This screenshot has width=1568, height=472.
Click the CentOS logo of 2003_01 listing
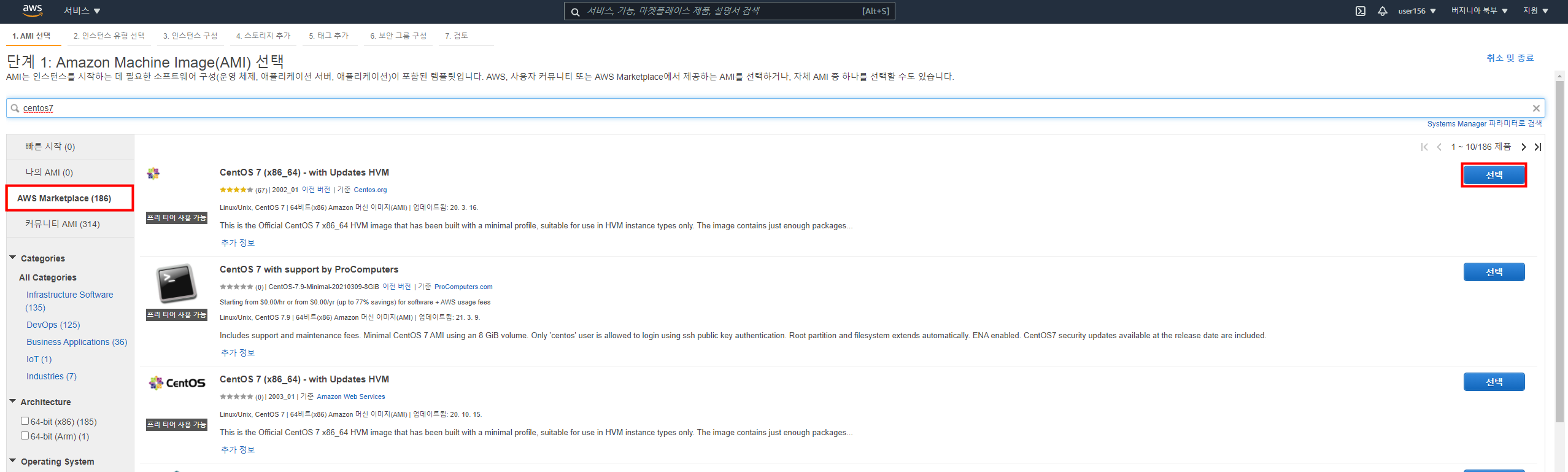pos(177,383)
